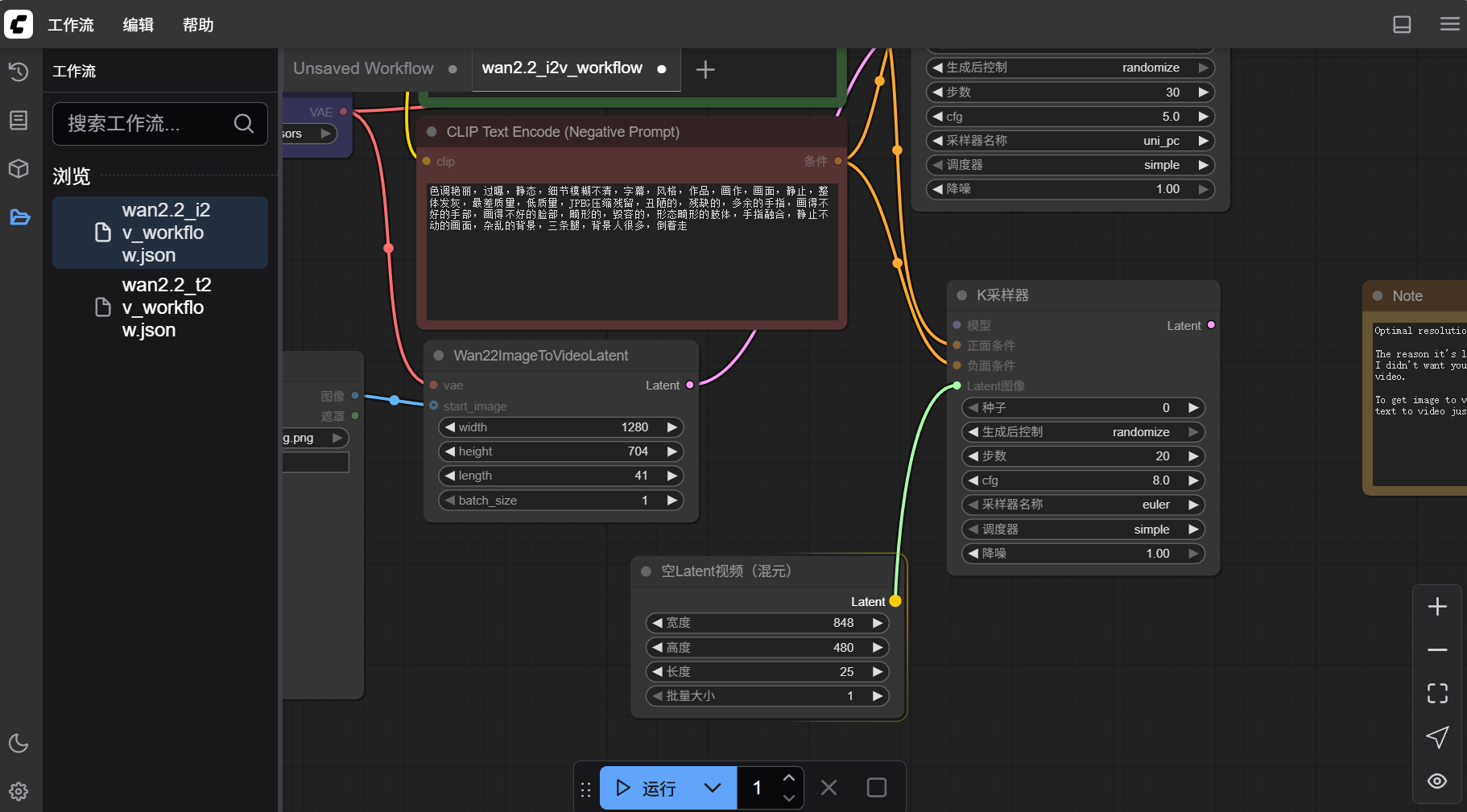Viewport: 1467px width, 812px height.
Task: Toggle dark theme with moon icon
Action: tap(19, 743)
